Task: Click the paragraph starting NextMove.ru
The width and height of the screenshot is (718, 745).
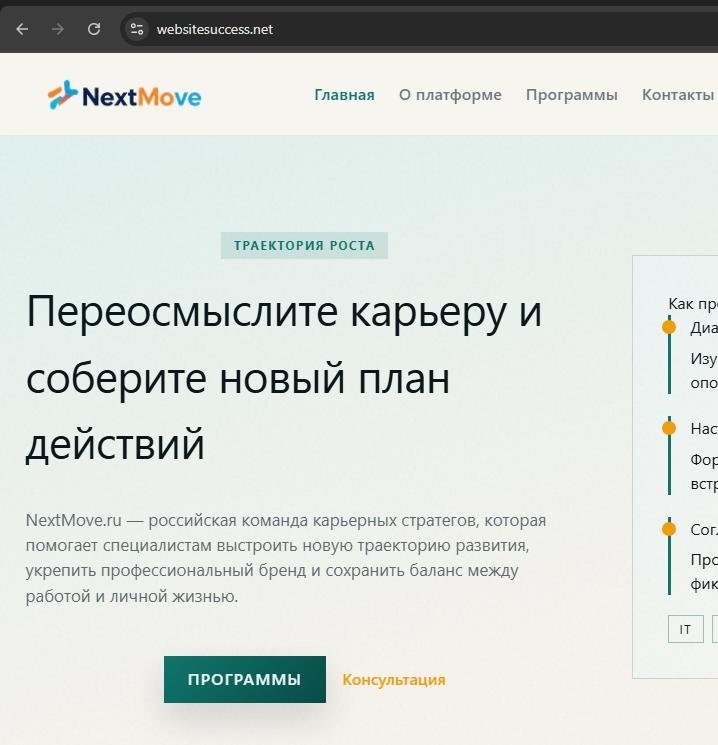Action: [x=286, y=558]
